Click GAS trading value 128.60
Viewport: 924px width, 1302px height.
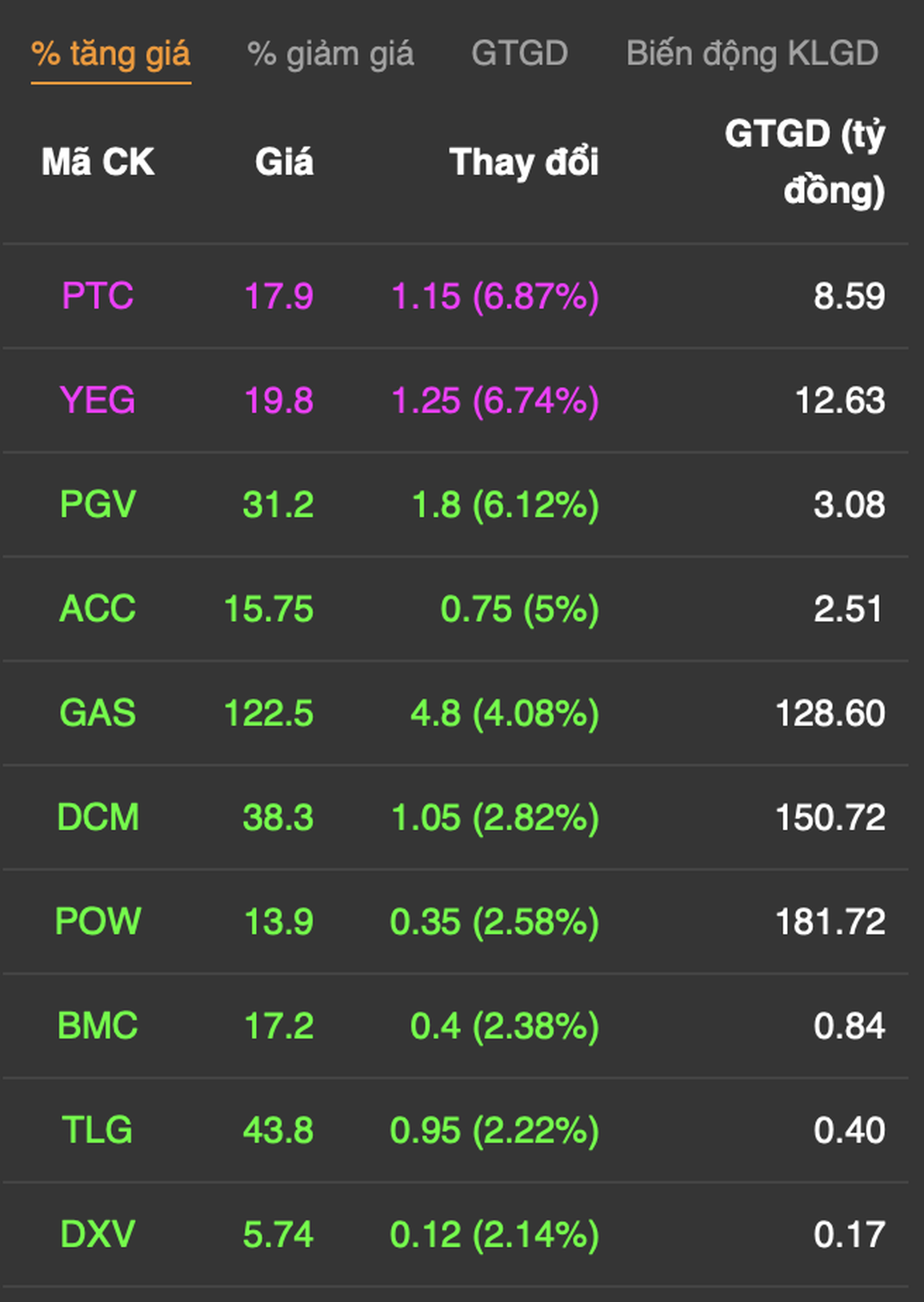(x=830, y=713)
